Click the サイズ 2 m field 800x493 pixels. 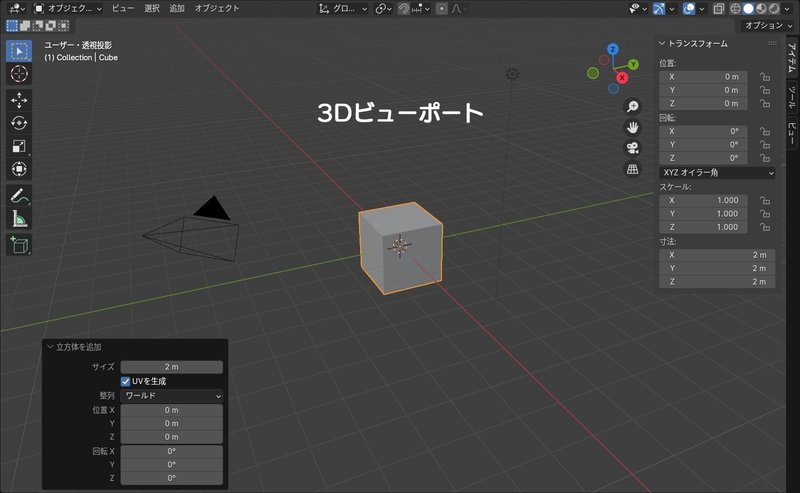[x=171, y=367]
